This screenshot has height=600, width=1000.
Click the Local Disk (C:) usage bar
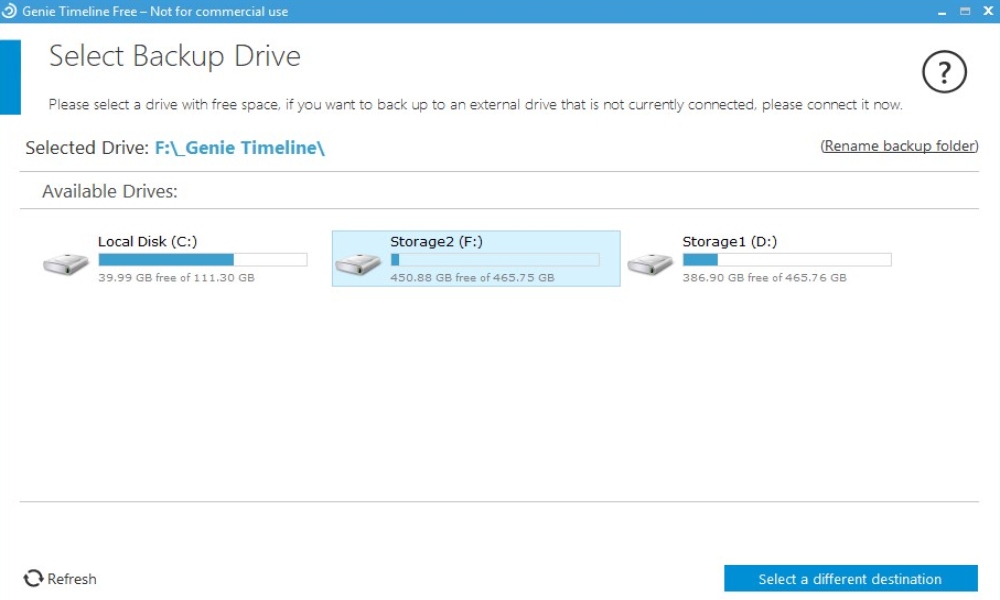tap(203, 260)
